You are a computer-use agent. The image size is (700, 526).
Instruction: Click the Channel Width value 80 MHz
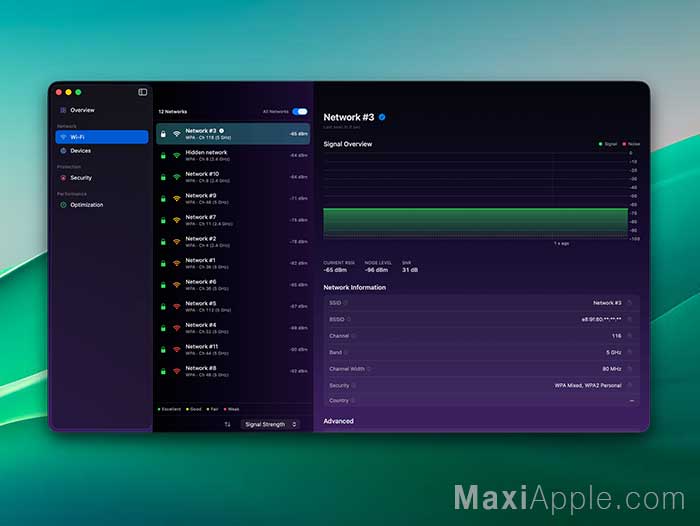pos(612,369)
